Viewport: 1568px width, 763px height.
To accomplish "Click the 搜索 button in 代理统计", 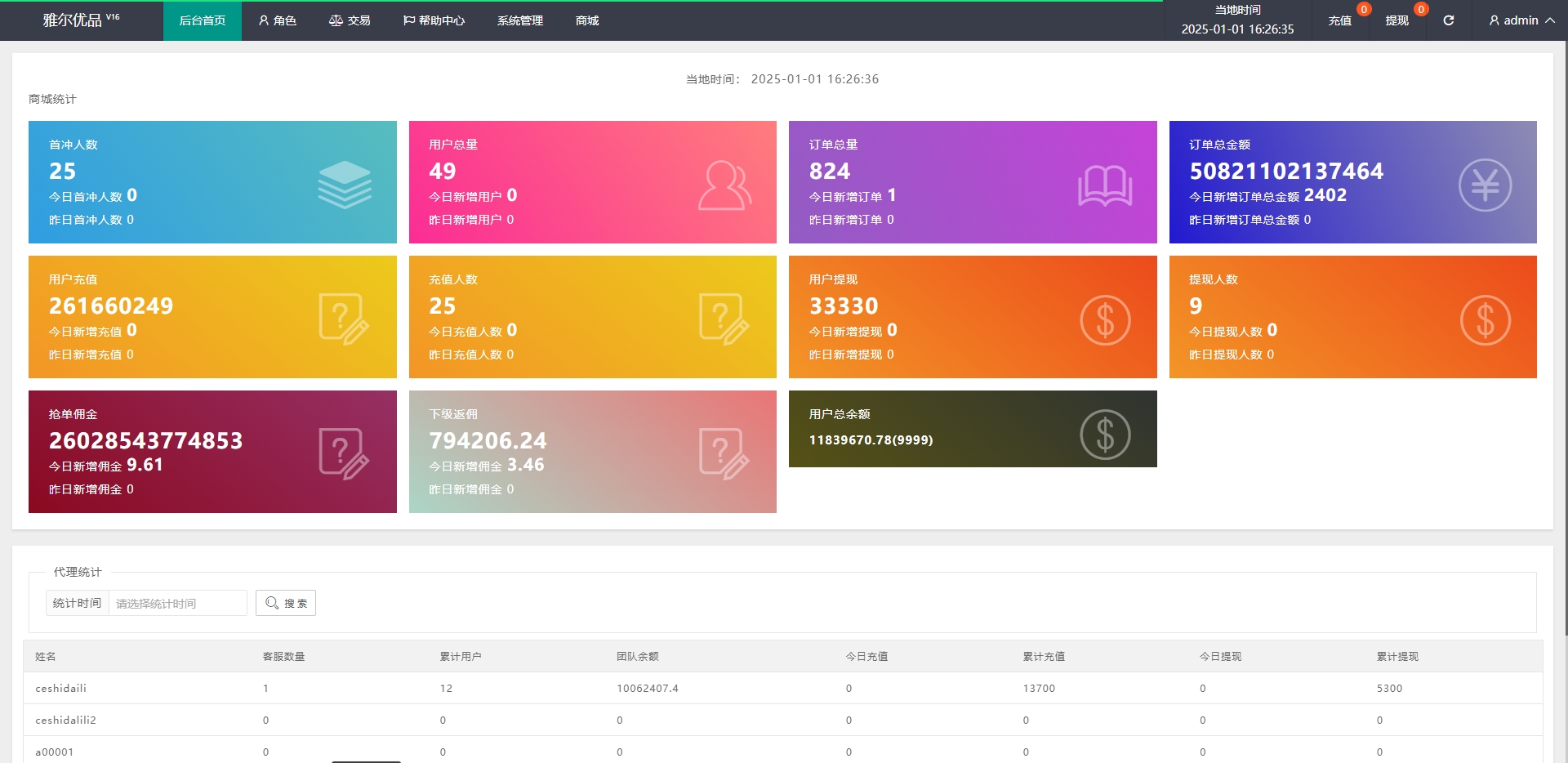I will 286,603.
